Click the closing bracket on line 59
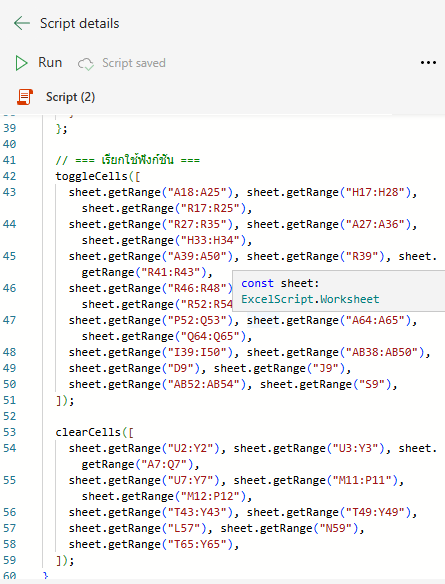 point(58,561)
